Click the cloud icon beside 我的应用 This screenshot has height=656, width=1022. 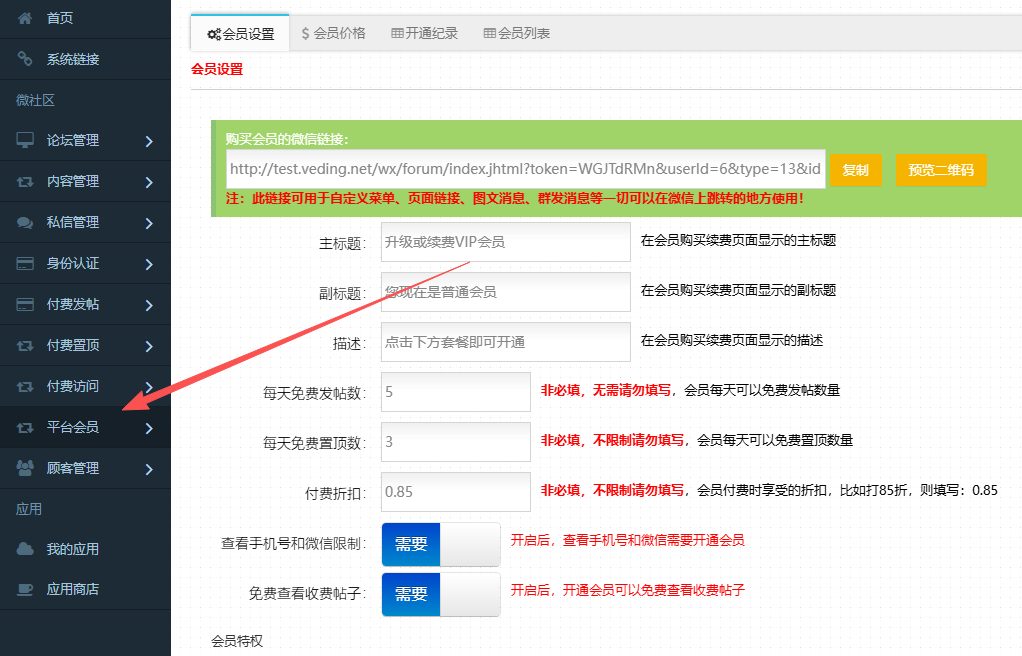coord(25,549)
